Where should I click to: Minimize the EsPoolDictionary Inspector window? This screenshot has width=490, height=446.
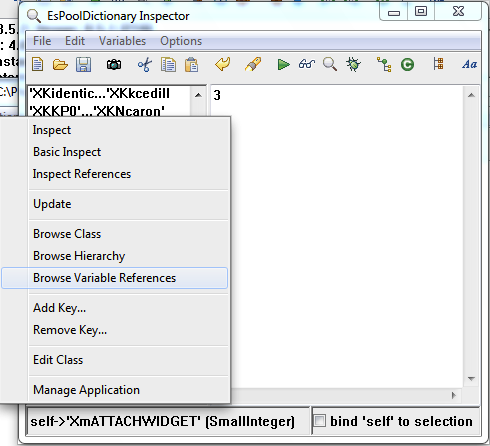pyautogui.click(x=394, y=12)
